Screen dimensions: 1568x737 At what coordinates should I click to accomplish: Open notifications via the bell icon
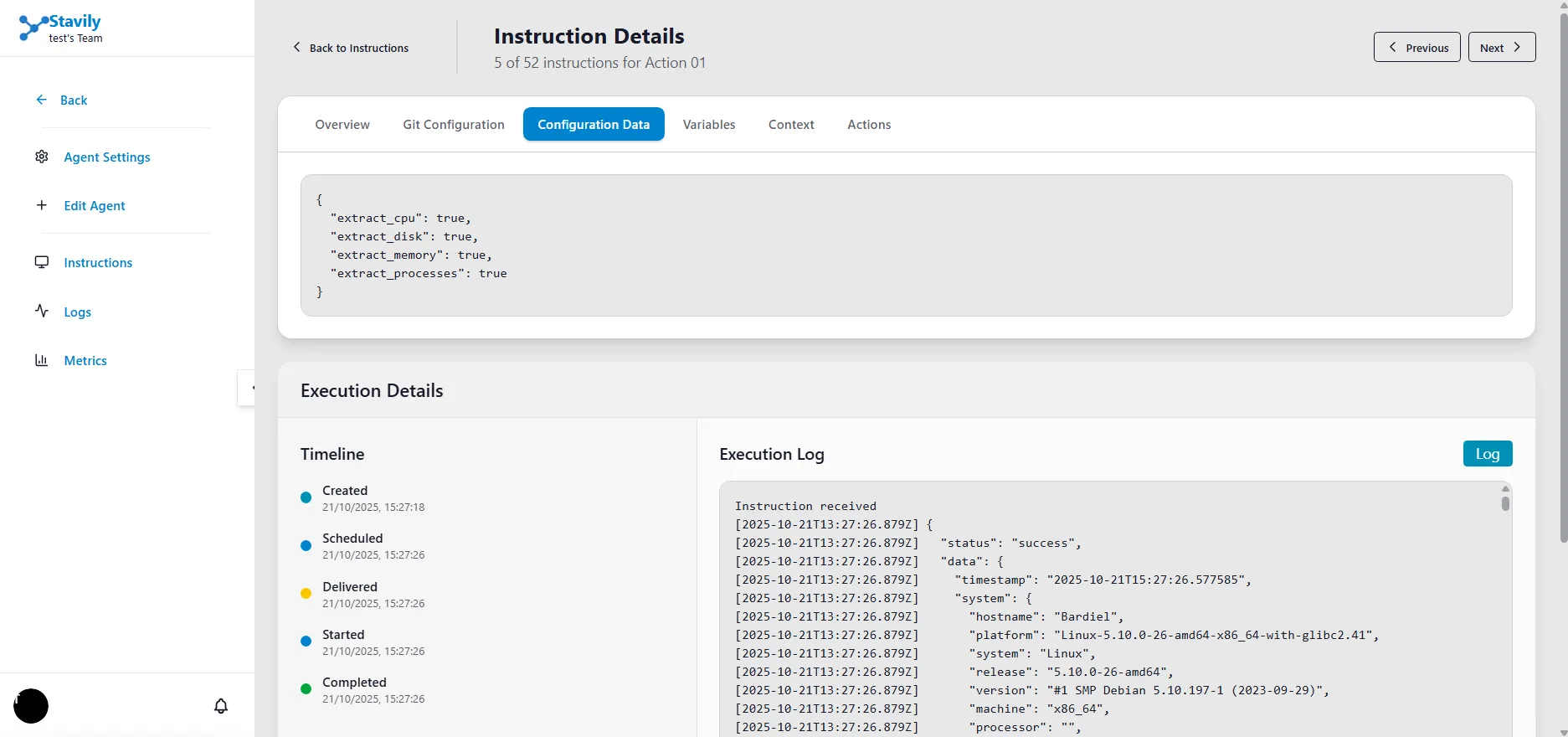click(221, 706)
